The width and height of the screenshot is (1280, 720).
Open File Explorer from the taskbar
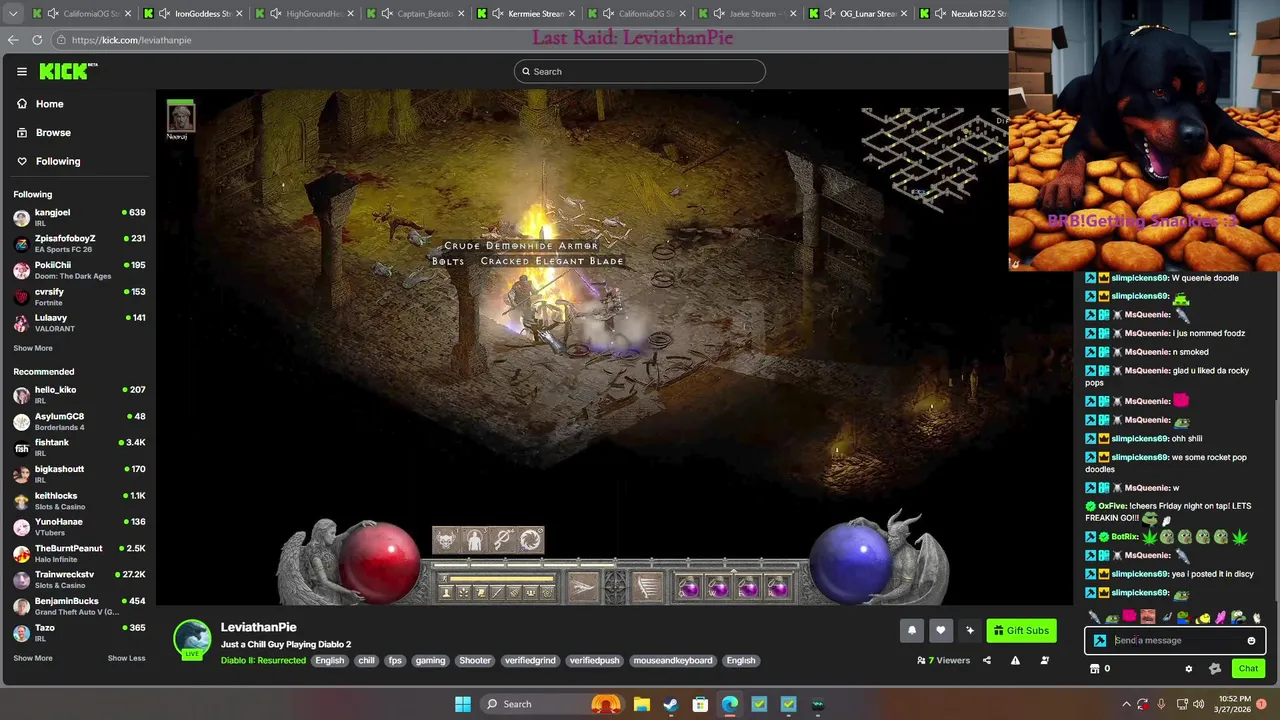tap(641, 704)
